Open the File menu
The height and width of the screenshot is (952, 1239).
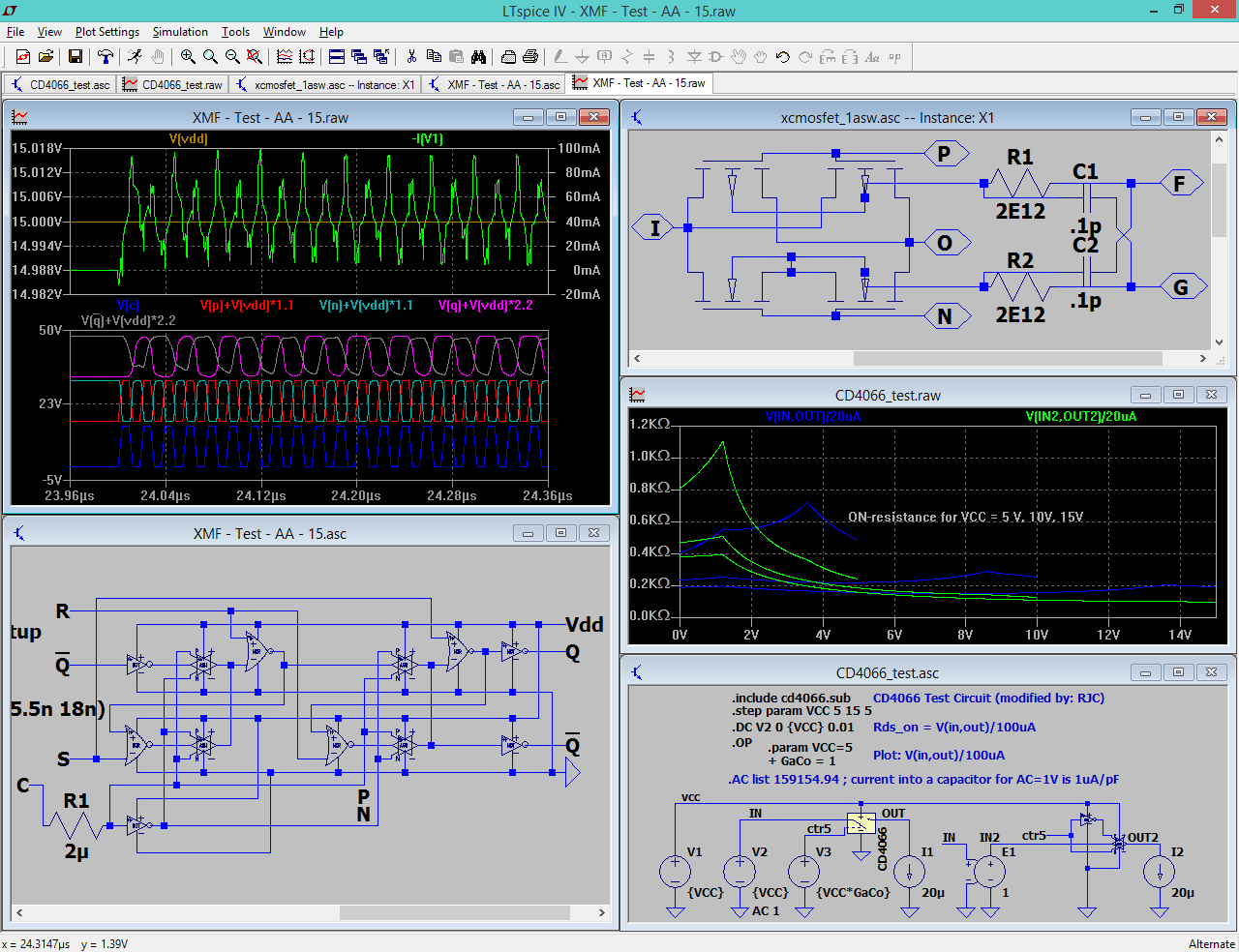click(x=15, y=32)
